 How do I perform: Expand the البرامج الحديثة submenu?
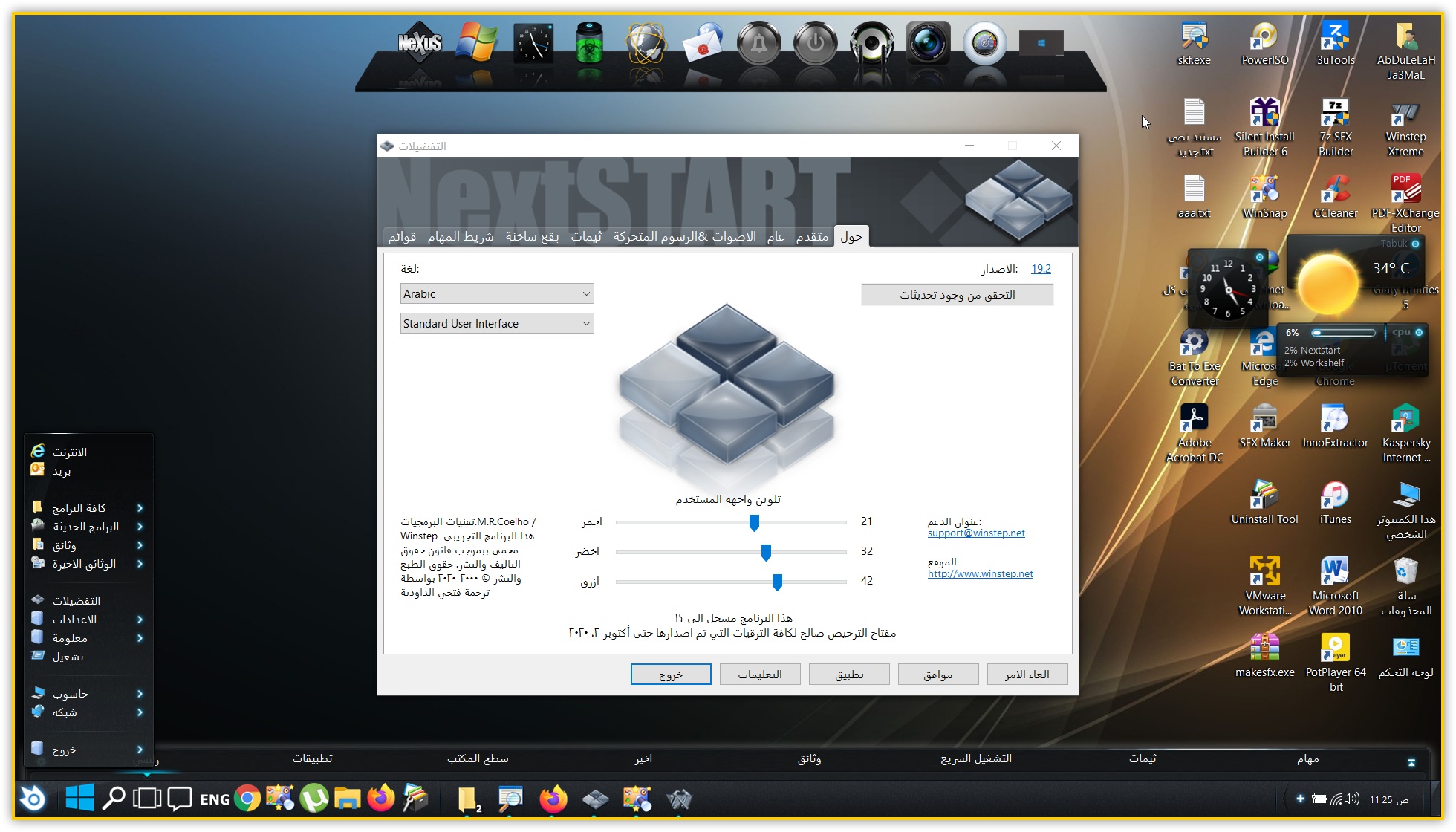pyautogui.click(x=88, y=527)
